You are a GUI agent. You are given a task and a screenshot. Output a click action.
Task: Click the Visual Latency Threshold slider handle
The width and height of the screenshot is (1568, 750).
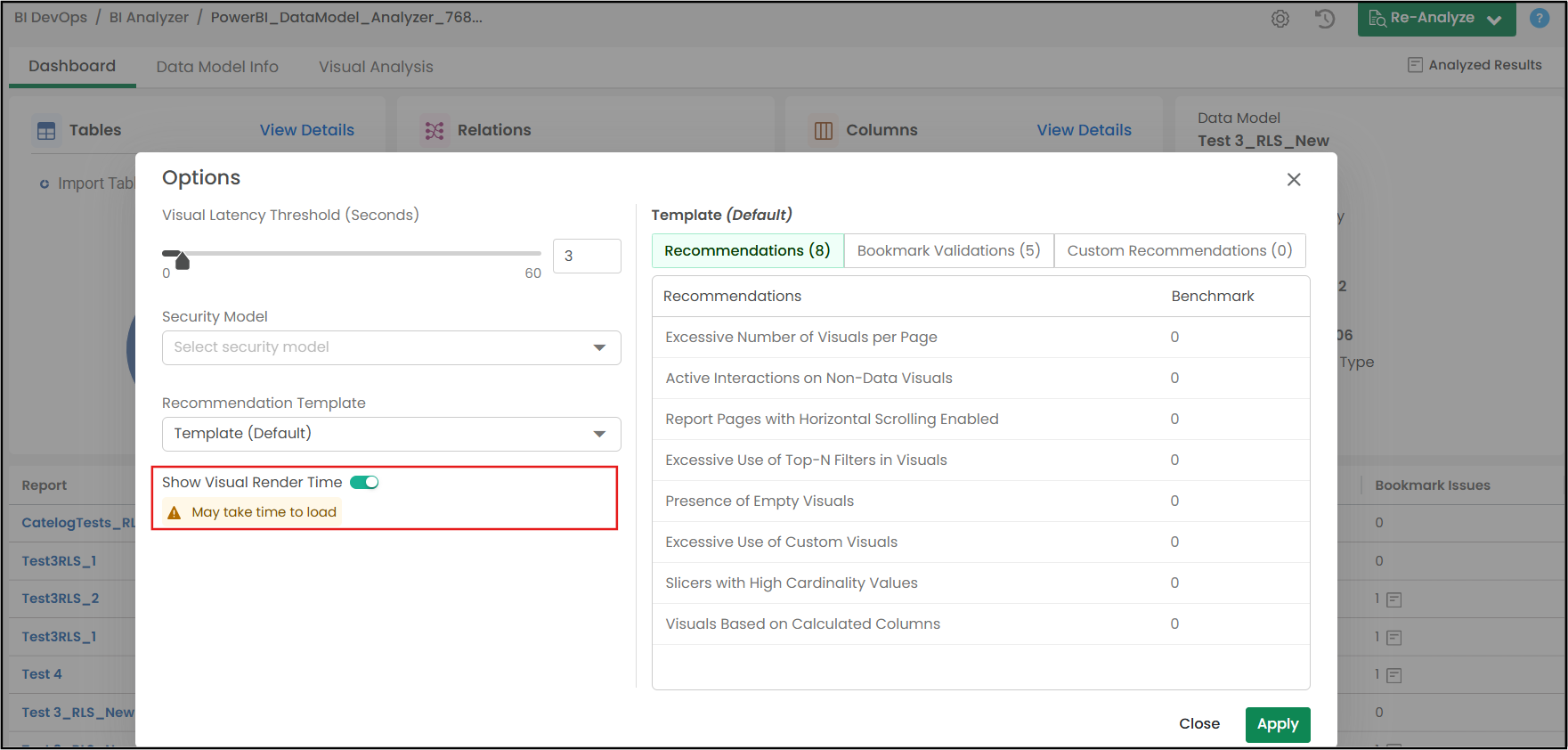coord(182,259)
